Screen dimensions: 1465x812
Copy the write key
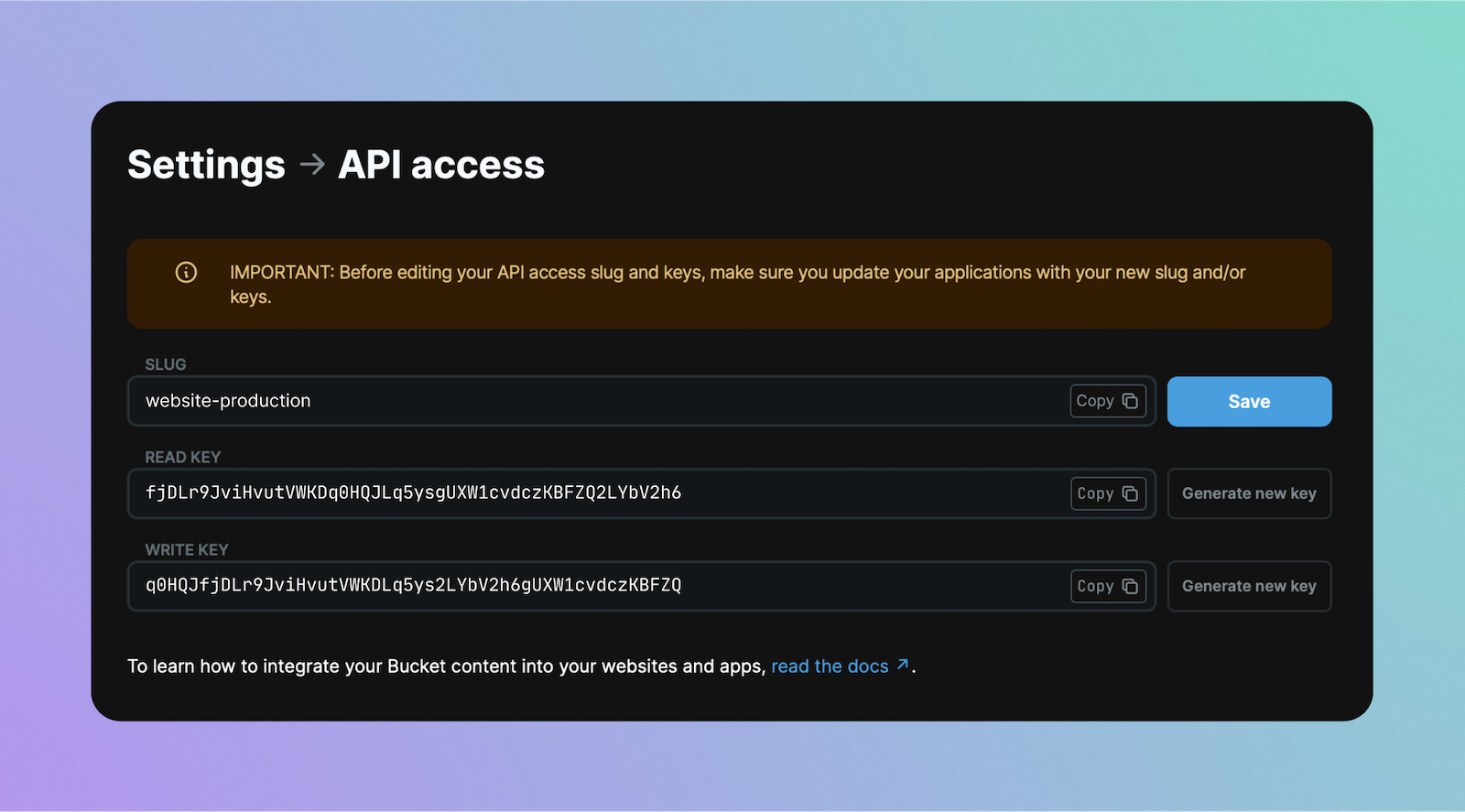click(1108, 586)
